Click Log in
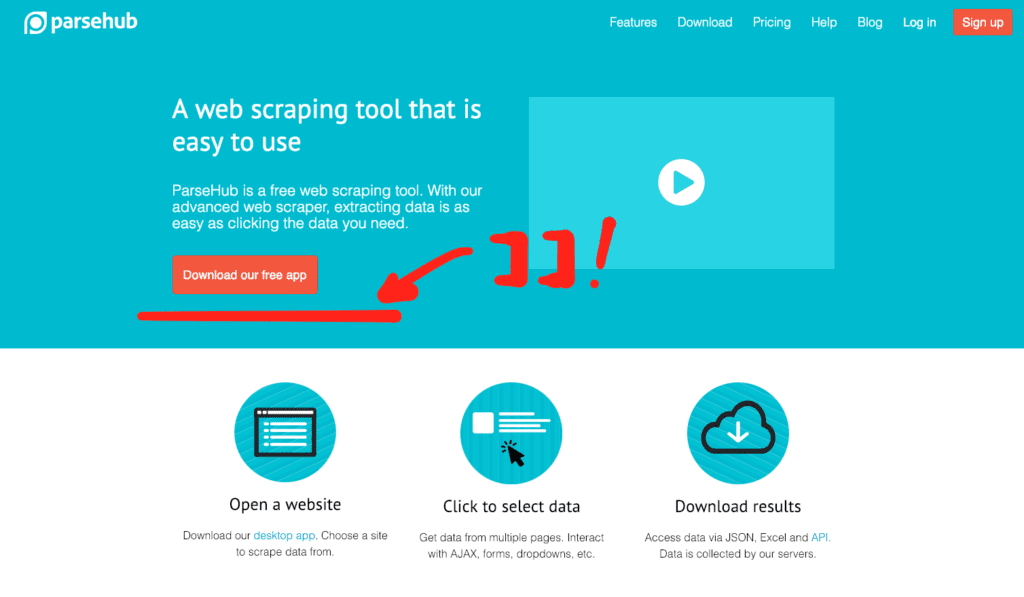This screenshot has width=1024, height=597. (x=920, y=22)
